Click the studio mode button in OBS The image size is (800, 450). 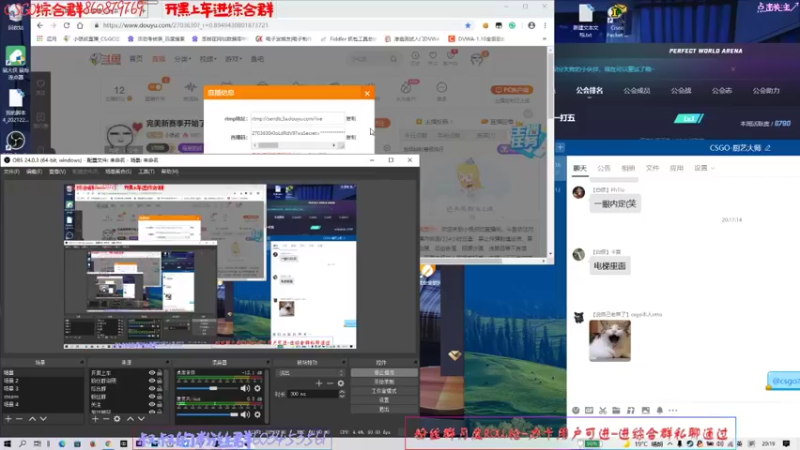(x=384, y=391)
